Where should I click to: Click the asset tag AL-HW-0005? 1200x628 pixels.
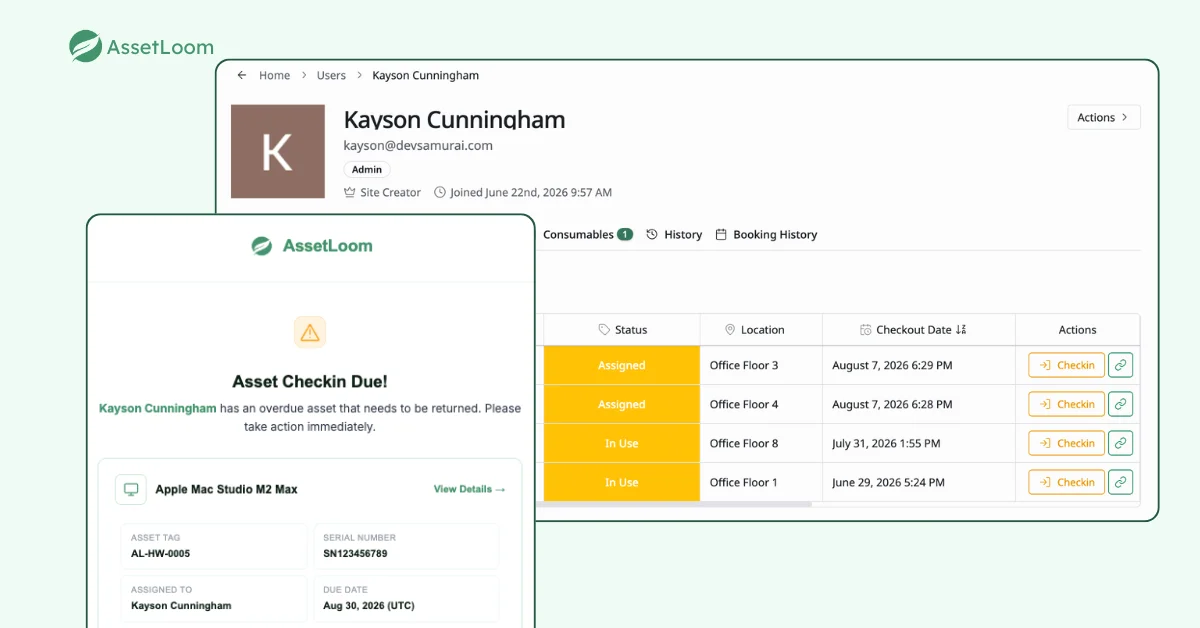pos(160,553)
